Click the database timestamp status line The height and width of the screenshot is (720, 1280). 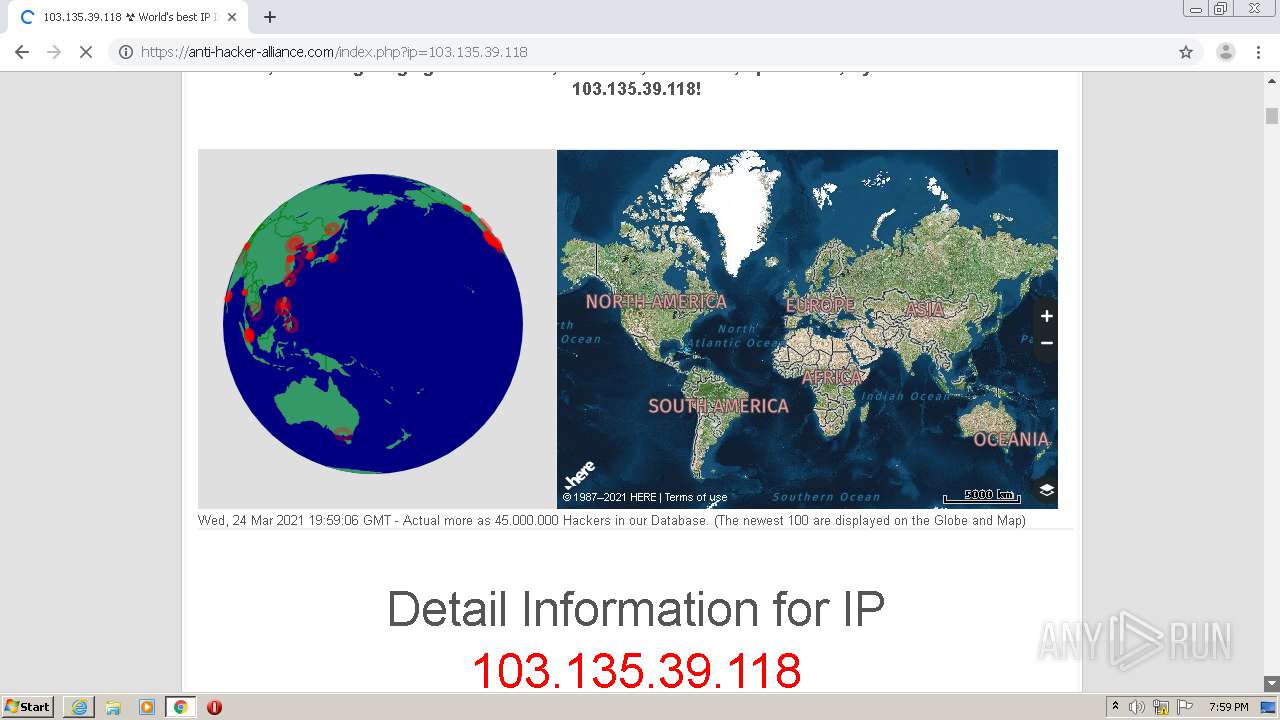click(612, 520)
